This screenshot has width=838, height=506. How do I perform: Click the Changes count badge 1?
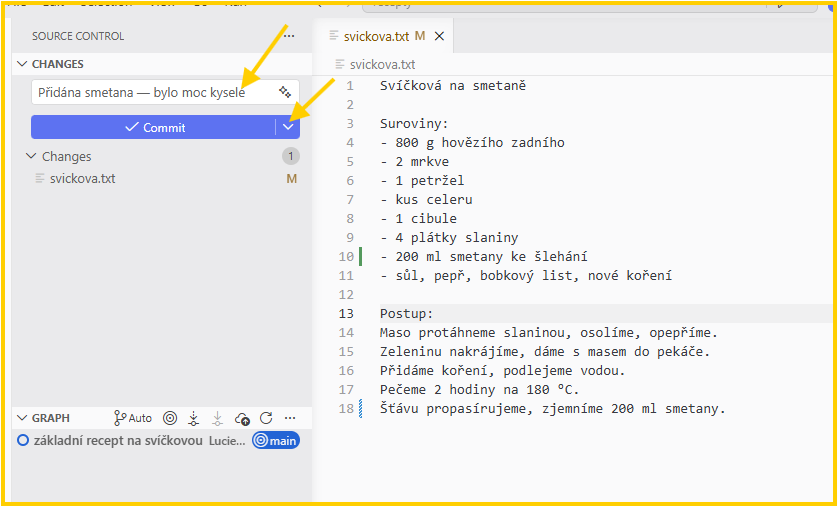click(x=291, y=157)
